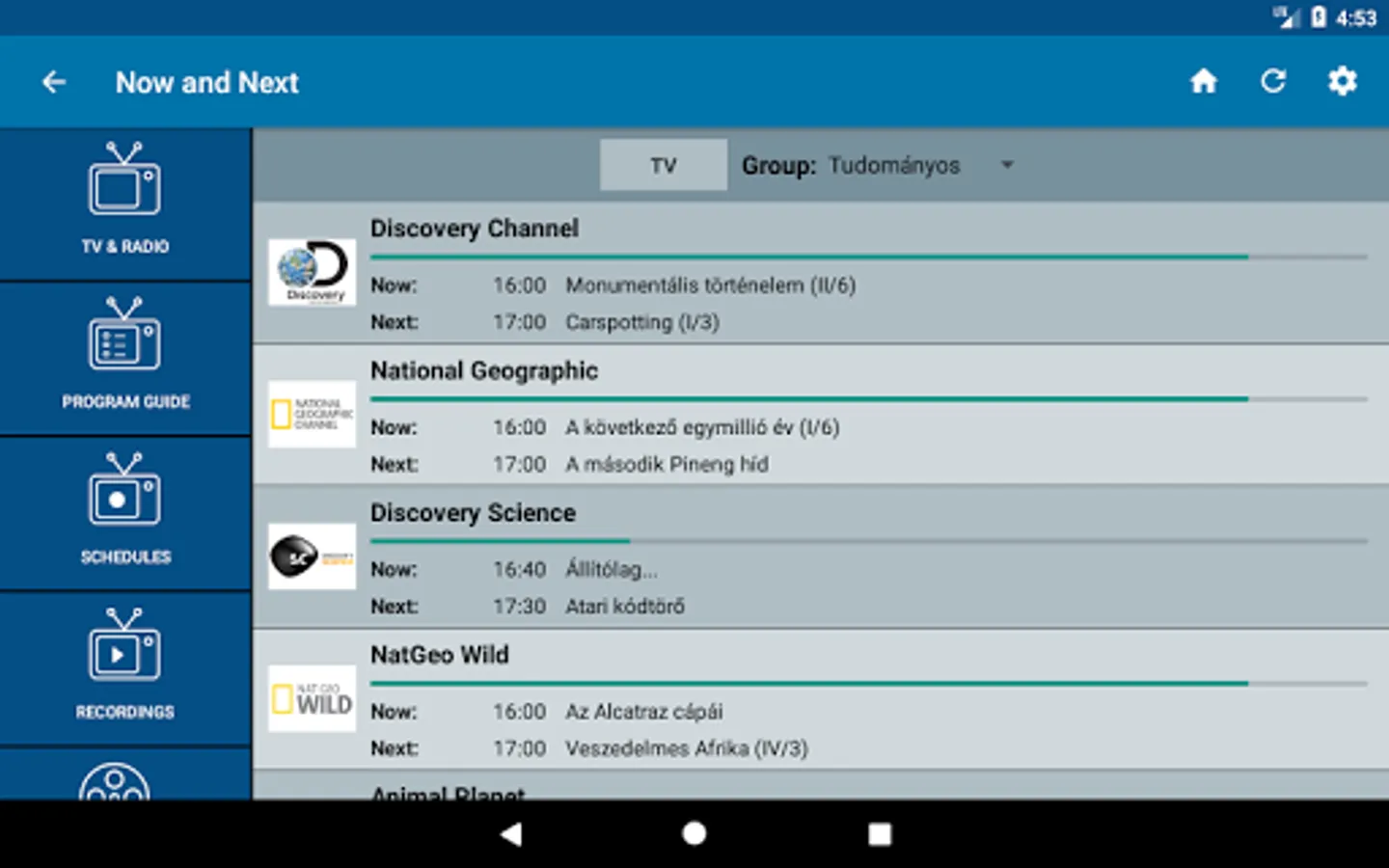Open TV & Radio section

point(125,204)
